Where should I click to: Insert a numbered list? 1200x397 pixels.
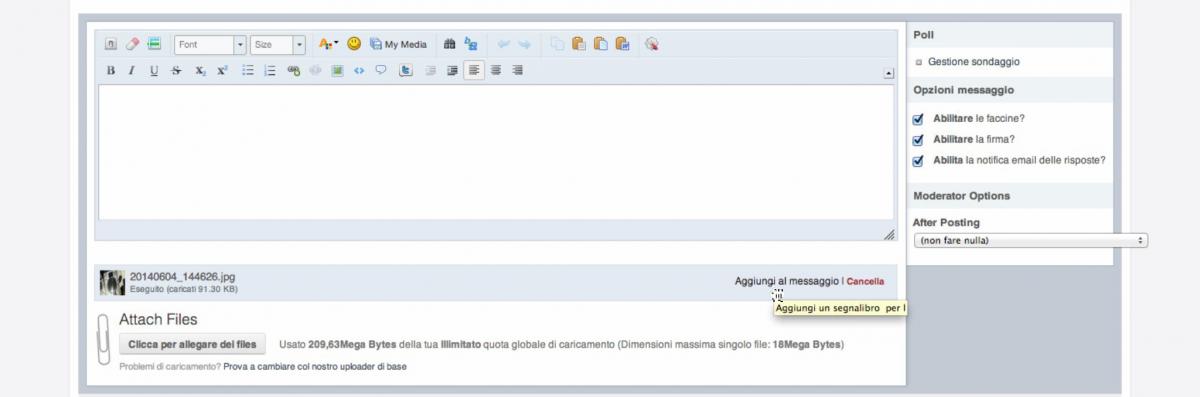pyautogui.click(x=270, y=71)
